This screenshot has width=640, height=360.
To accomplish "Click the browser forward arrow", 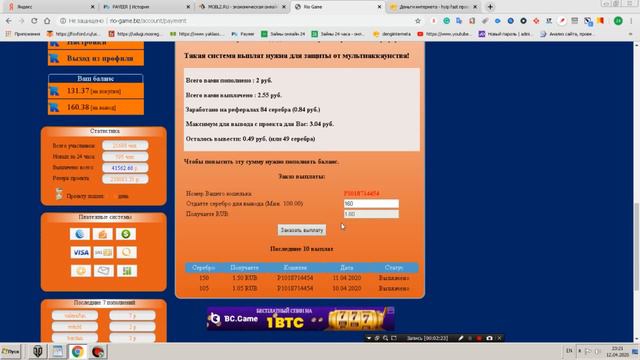I will [21, 20].
